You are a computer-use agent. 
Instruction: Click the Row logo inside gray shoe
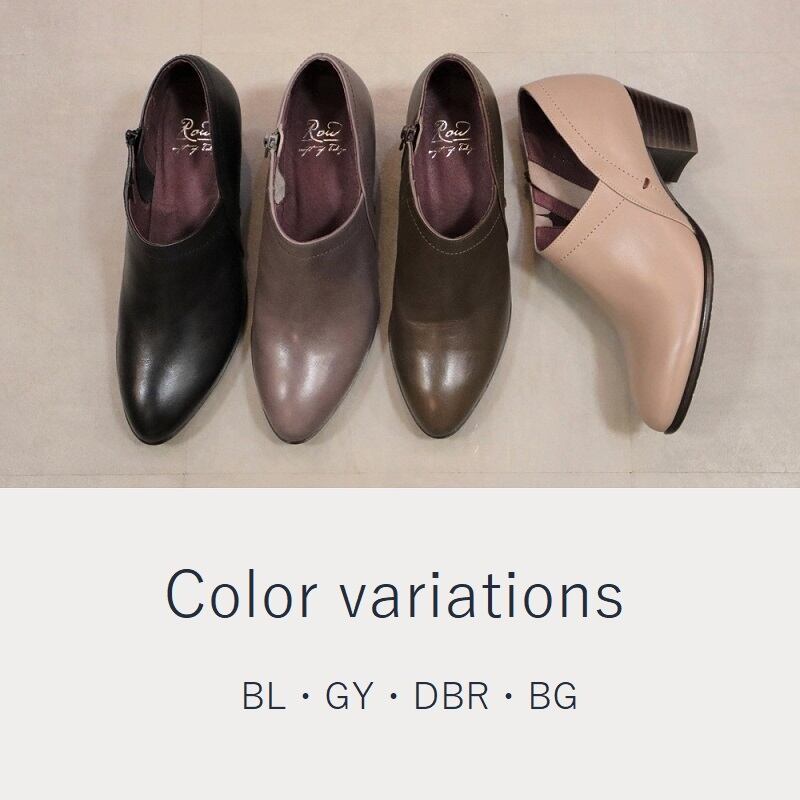click(x=321, y=138)
